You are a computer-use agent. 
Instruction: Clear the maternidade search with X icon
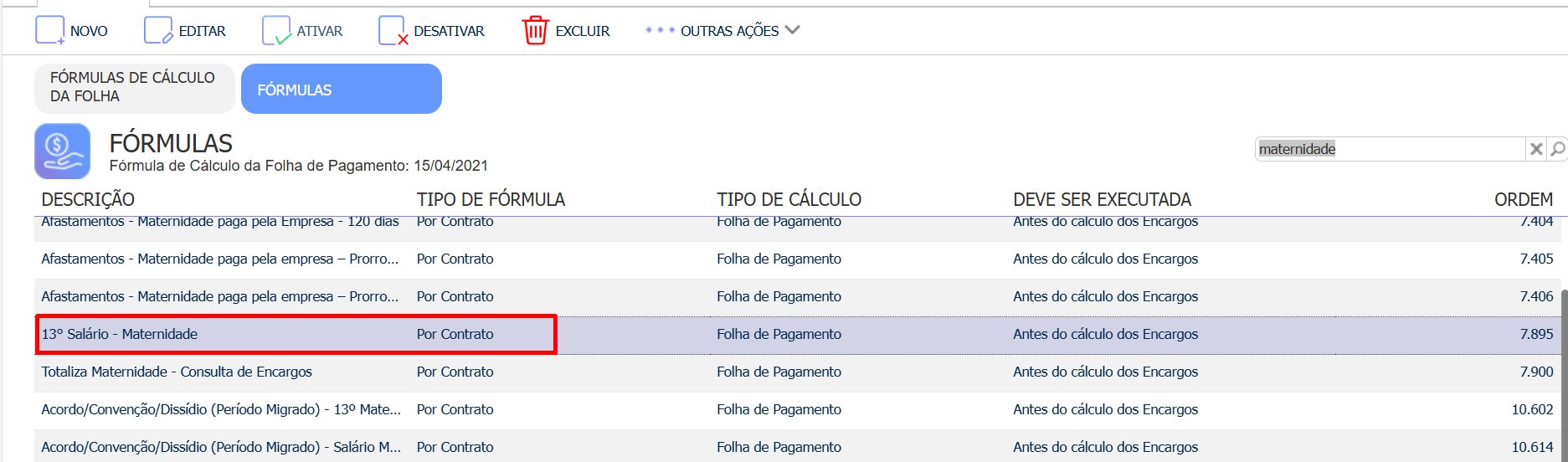point(1536,149)
